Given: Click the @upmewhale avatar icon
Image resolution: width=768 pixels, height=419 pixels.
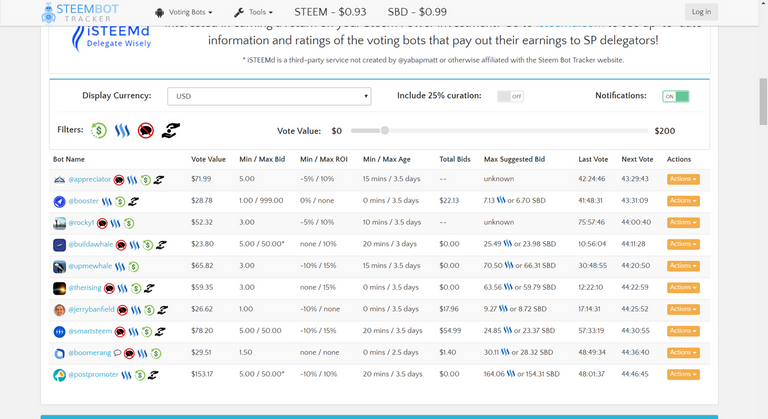Looking at the screenshot, I should pos(59,267).
